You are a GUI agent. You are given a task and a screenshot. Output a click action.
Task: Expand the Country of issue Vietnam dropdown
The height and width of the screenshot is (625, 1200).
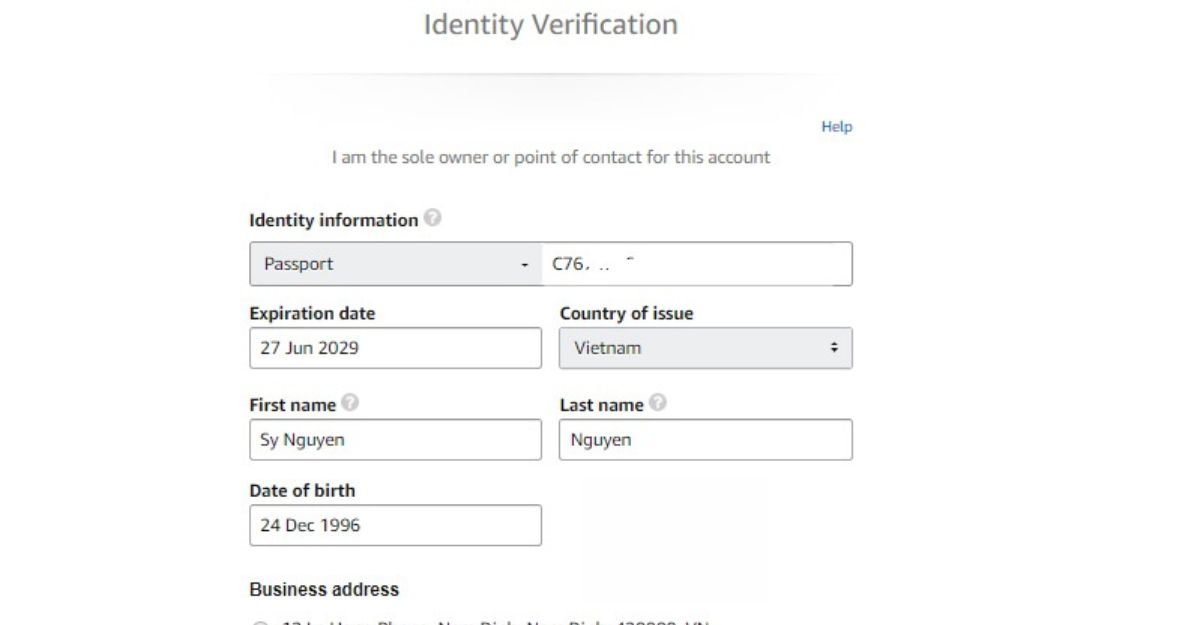click(x=705, y=348)
